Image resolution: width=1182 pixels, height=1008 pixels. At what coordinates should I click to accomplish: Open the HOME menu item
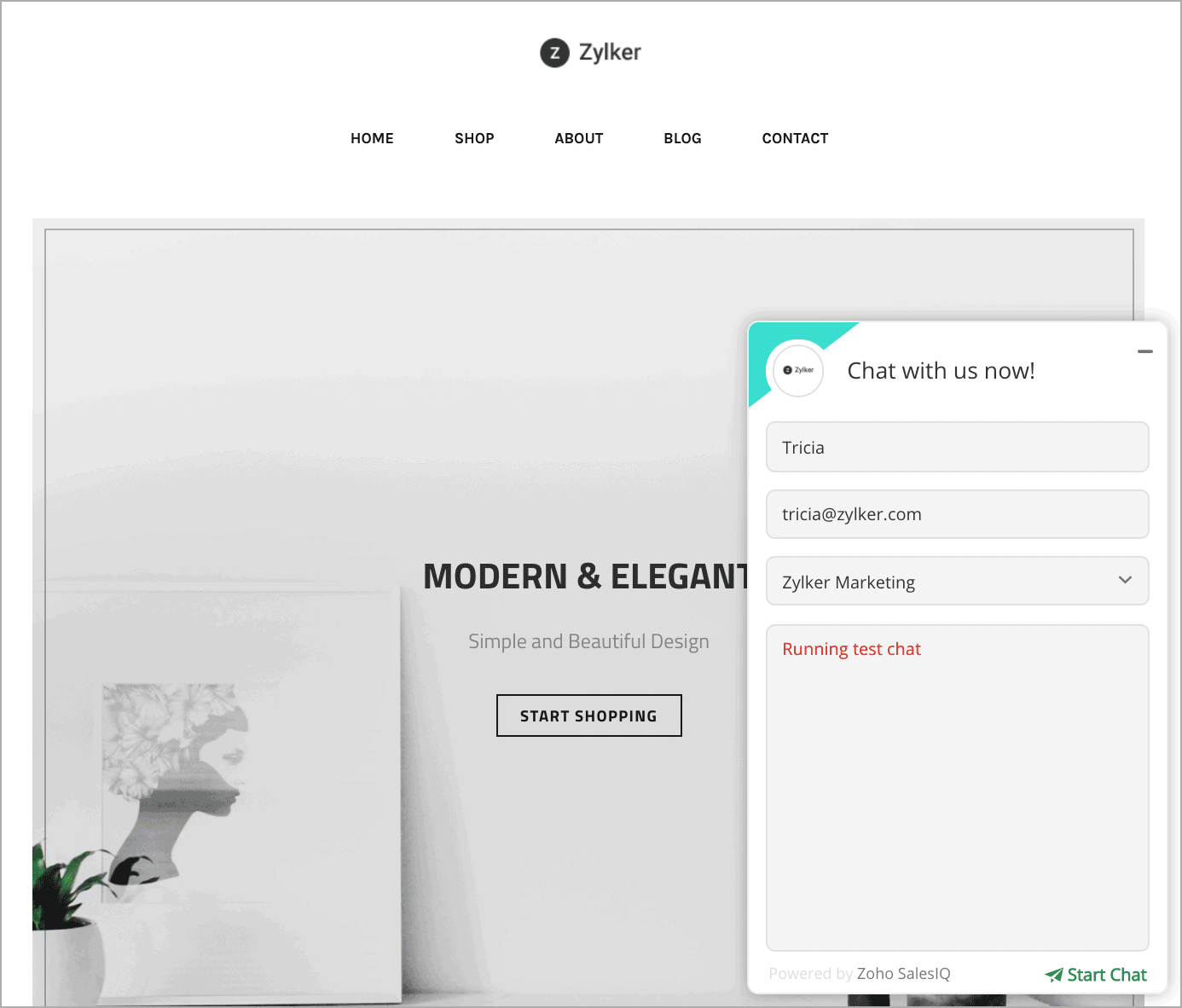pos(372,138)
